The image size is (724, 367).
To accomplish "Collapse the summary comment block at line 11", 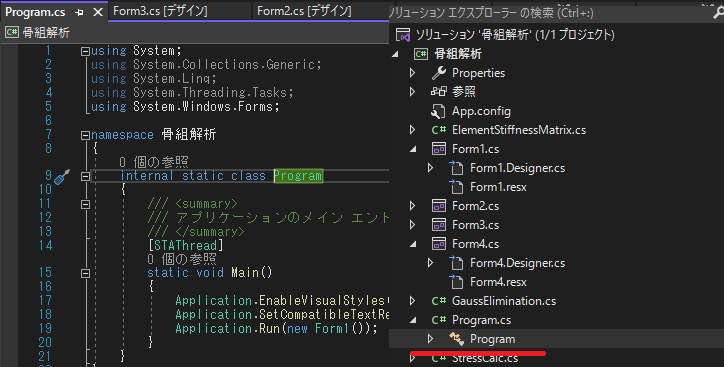I will tap(85, 204).
